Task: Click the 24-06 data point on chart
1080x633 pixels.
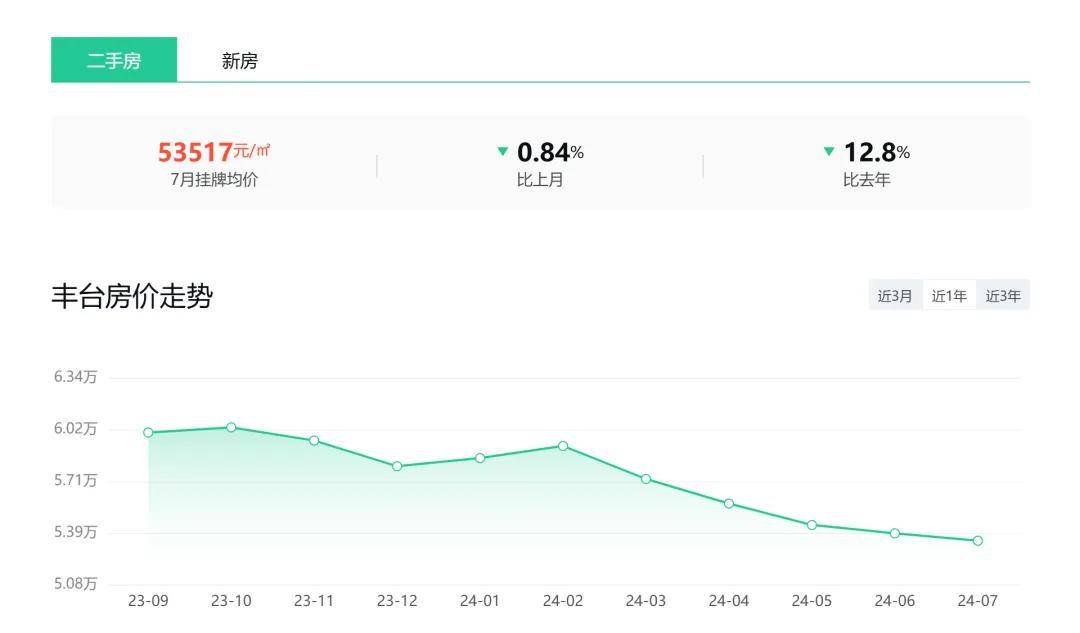Action: pos(895,533)
